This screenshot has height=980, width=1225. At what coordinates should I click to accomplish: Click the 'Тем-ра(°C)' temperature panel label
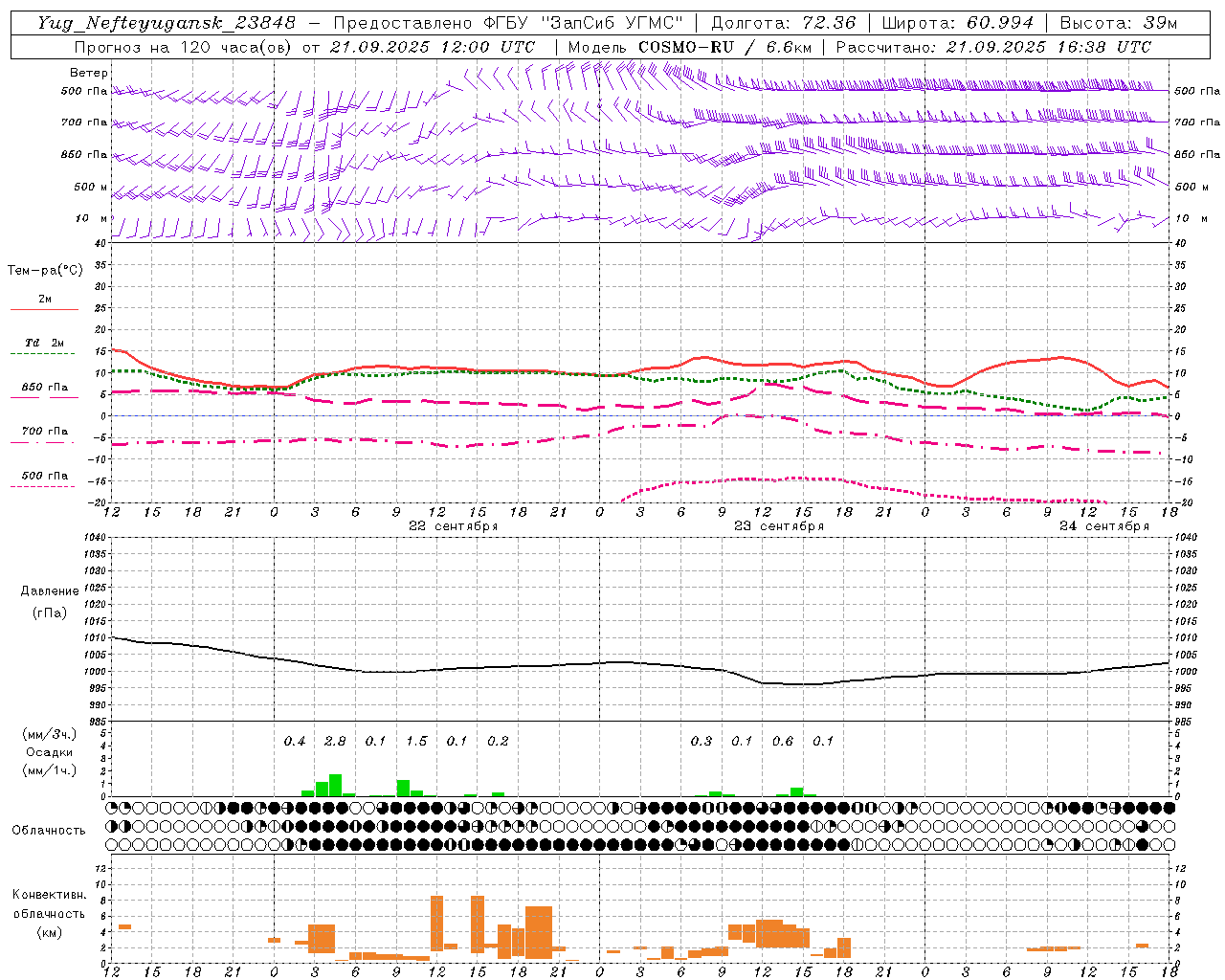tap(45, 271)
